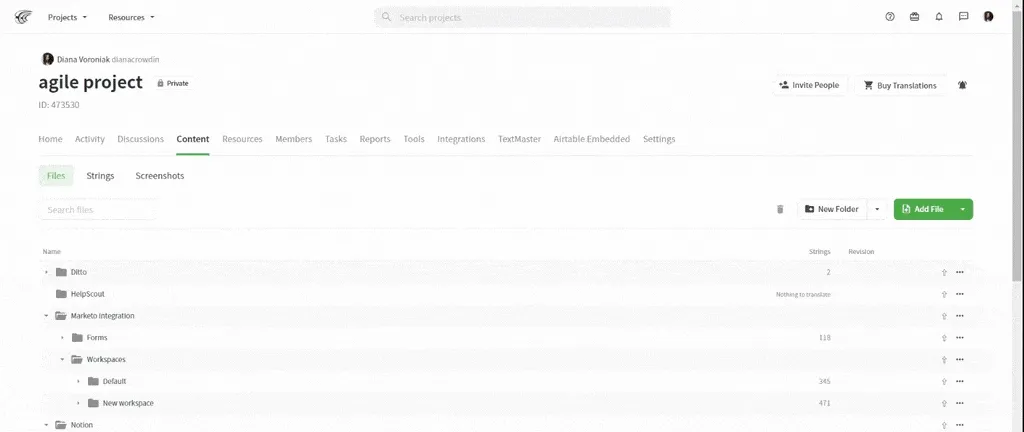Open more options for Ditto folder
The width and height of the screenshot is (1024, 432).
click(959, 272)
